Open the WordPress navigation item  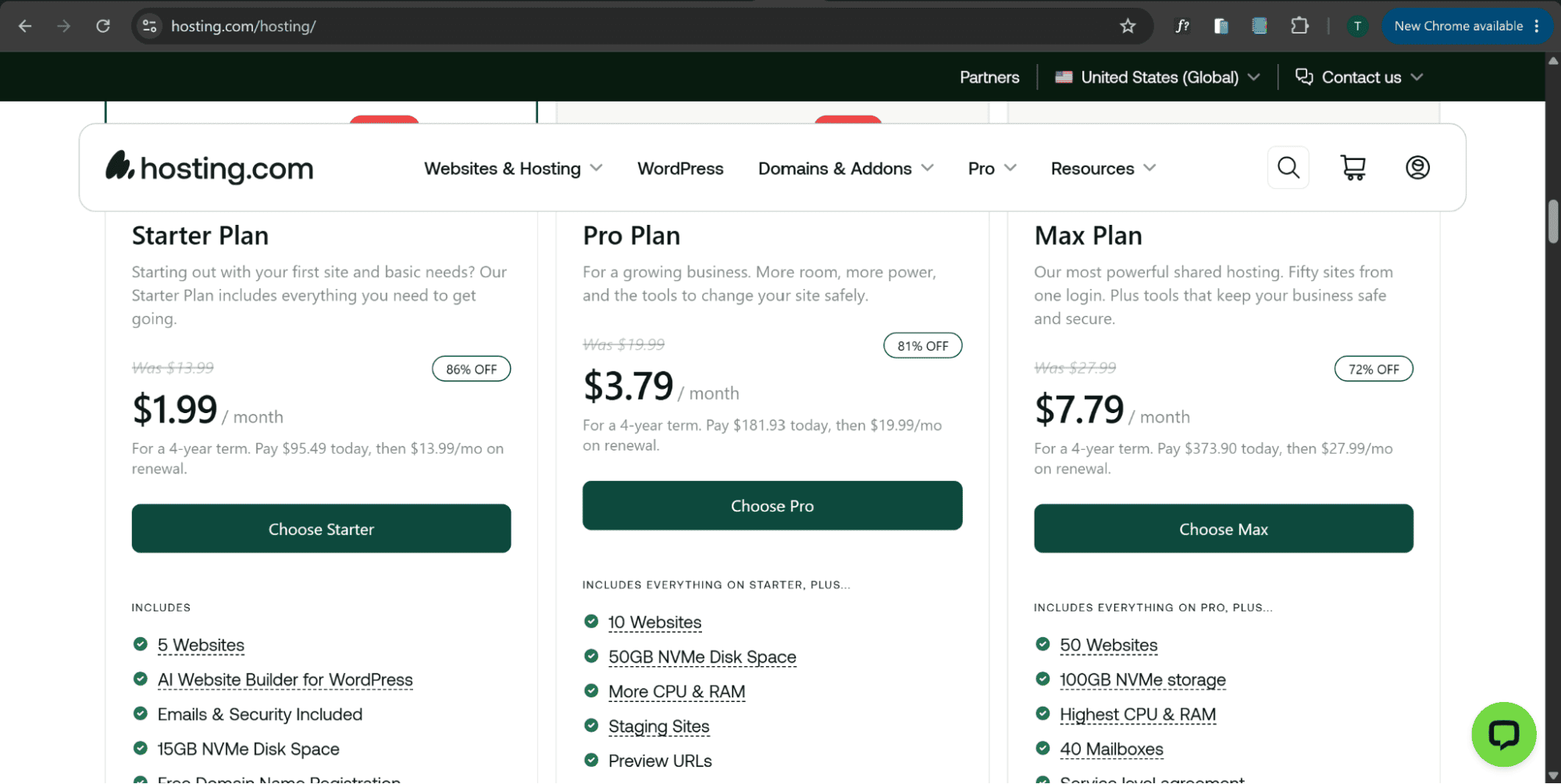[x=680, y=169]
